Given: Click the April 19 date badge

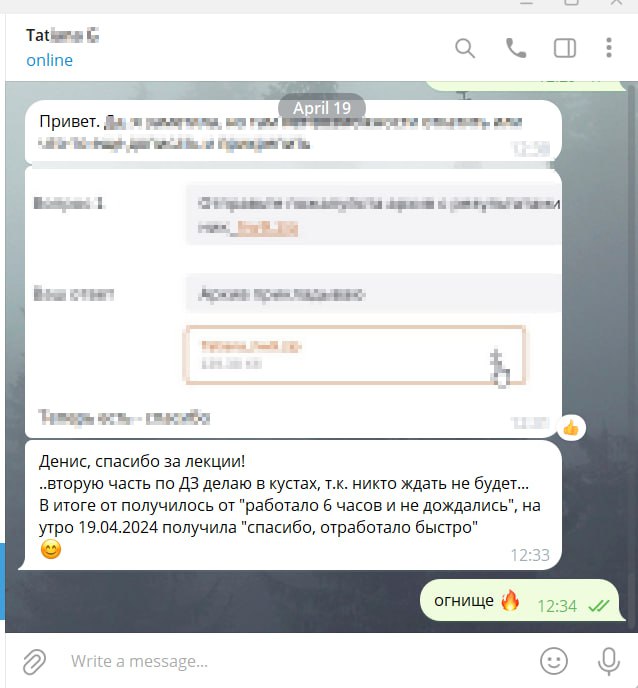Looking at the screenshot, I should point(322,108).
